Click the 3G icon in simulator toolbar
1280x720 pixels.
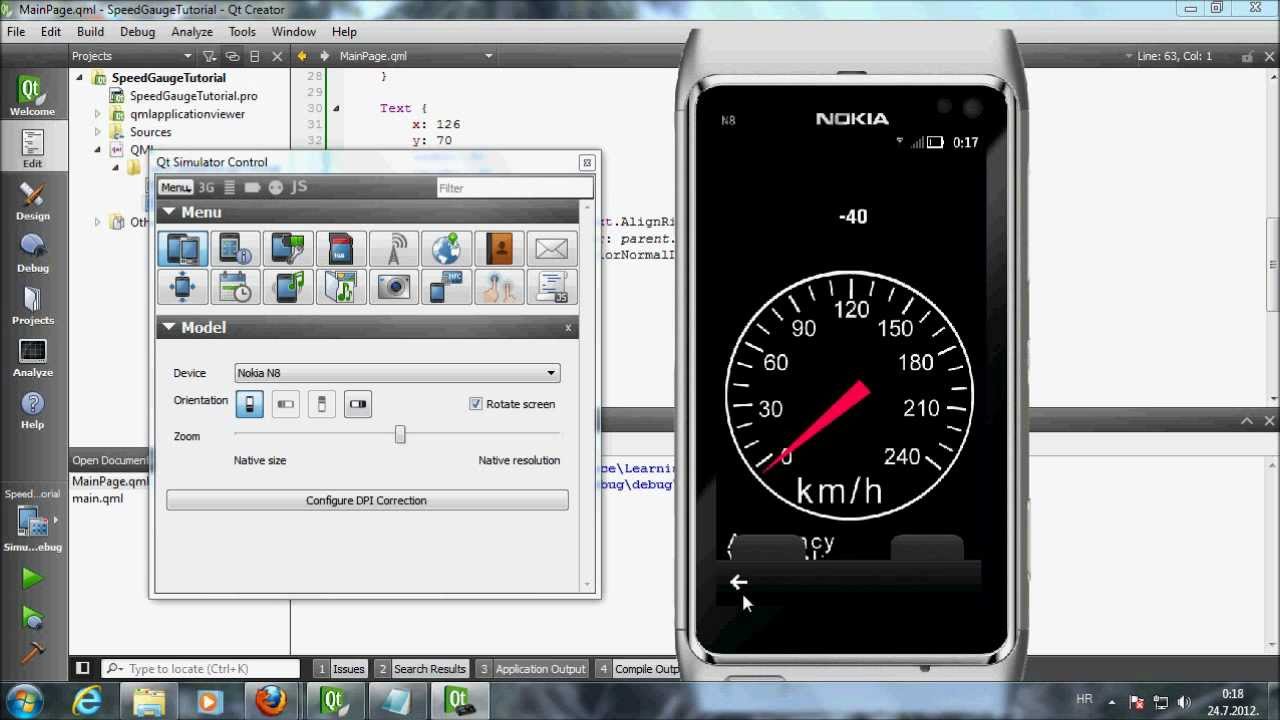[206, 187]
